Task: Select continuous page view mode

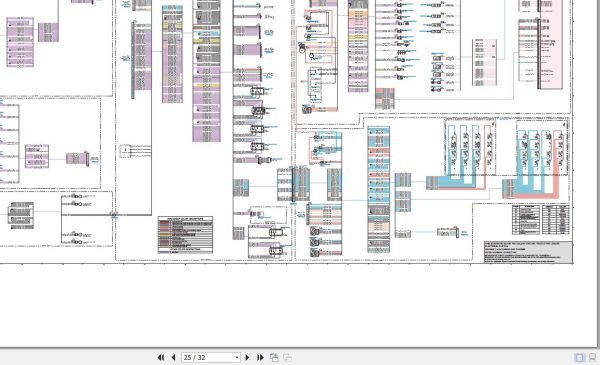Action: click(592, 357)
